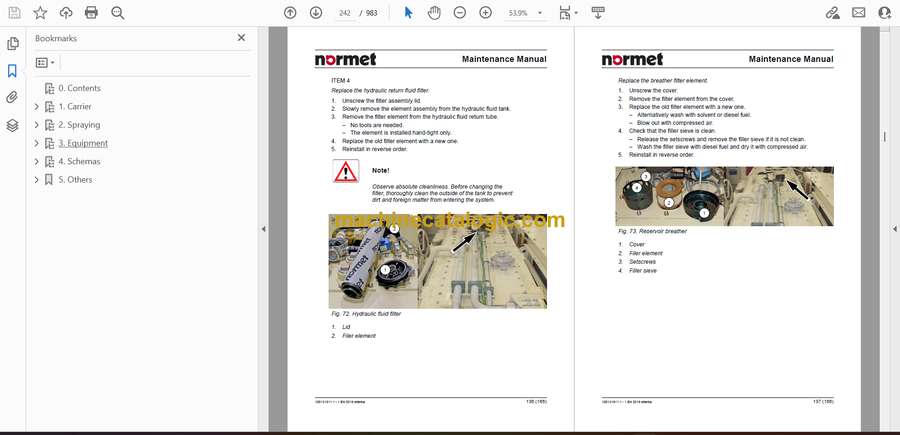Viewport: 900px width, 435px height.
Task: Zoom out with the minus circle icon
Action: [x=460, y=13]
